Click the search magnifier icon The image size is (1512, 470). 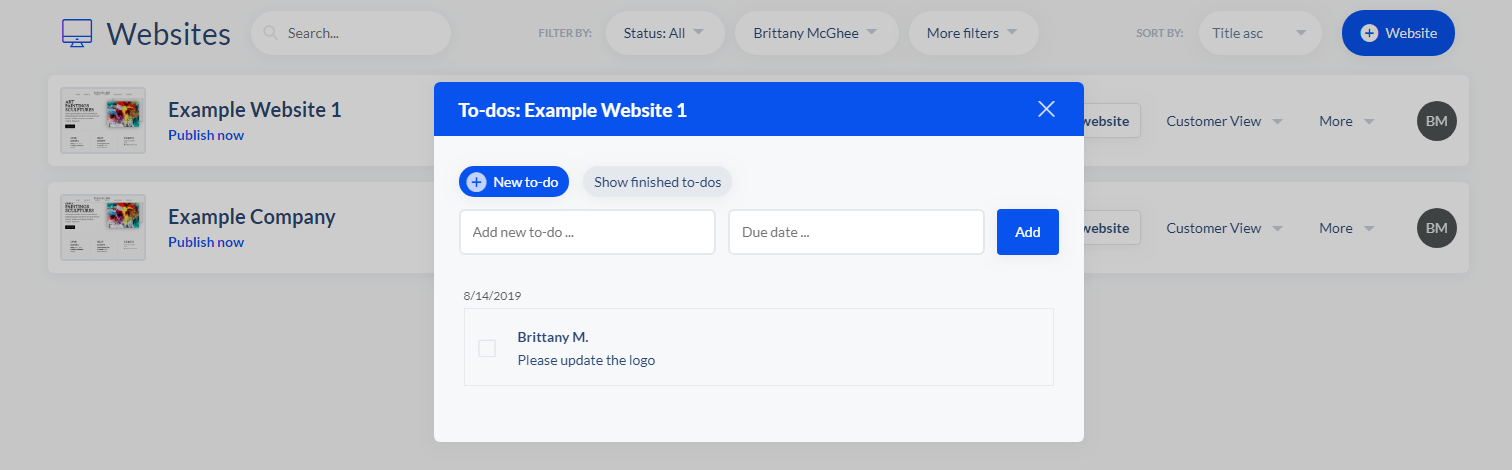tap(270, 33)
